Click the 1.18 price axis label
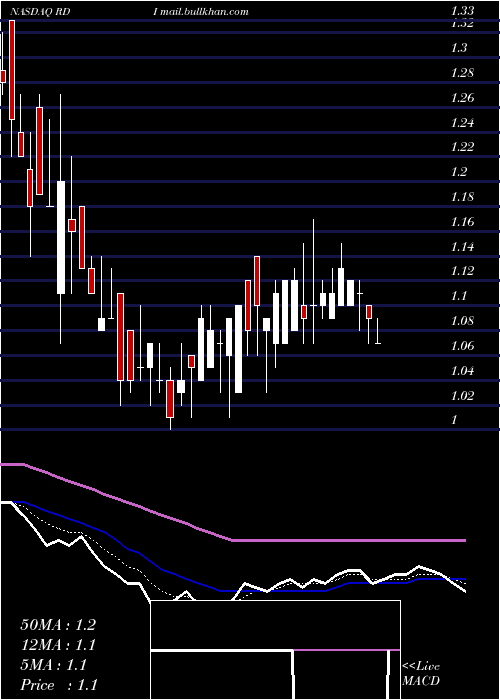The image size is (500, 700). point(462,197)
